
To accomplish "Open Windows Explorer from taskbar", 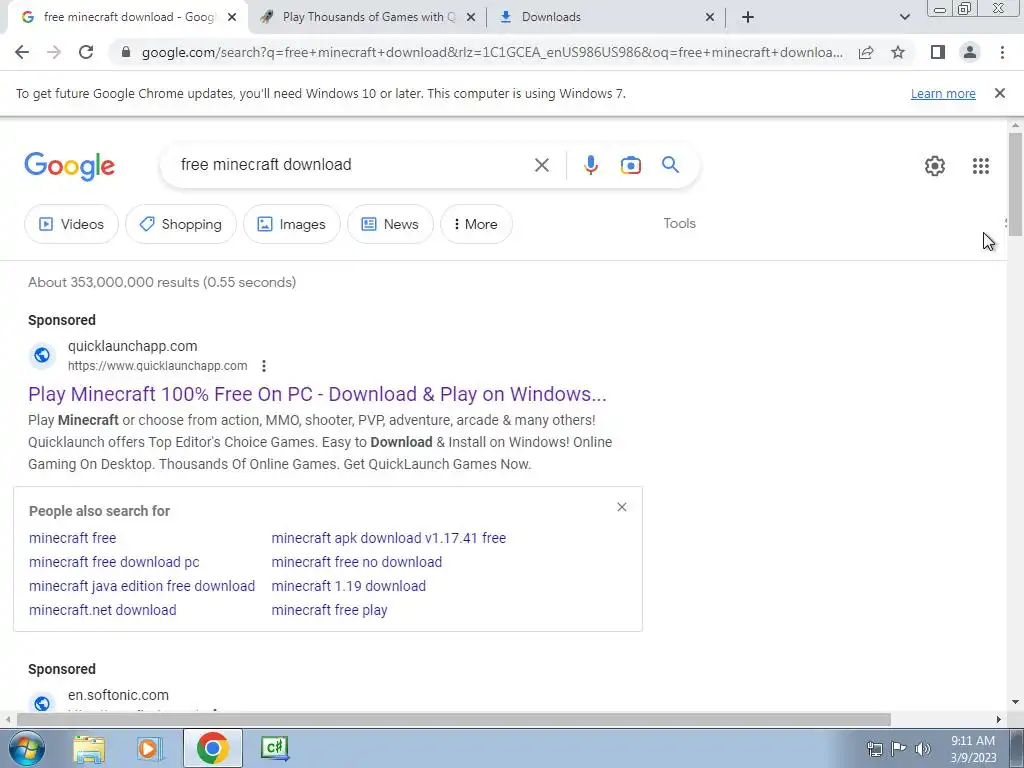I will (89, 749).
